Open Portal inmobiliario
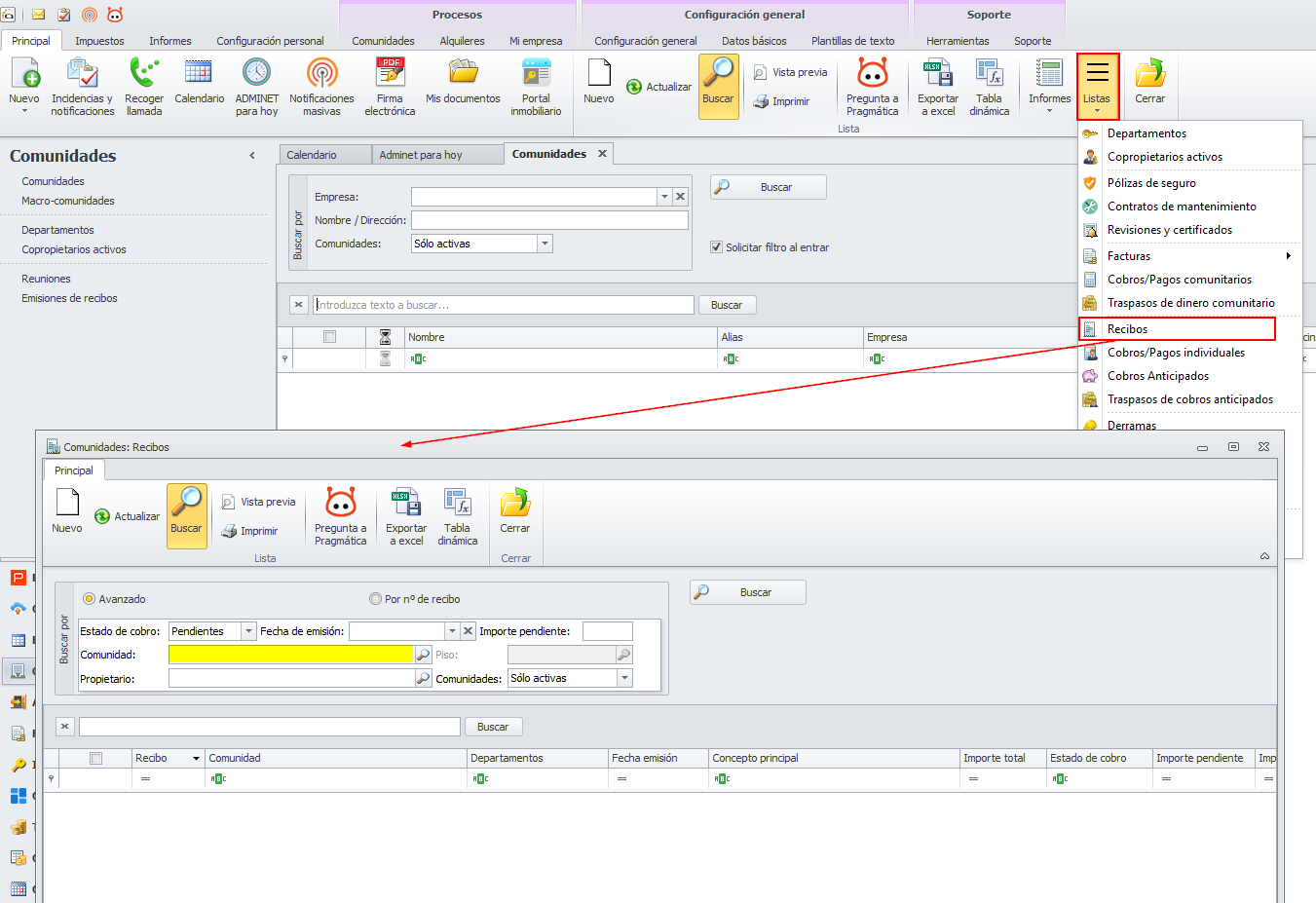 tap(536, 87)
